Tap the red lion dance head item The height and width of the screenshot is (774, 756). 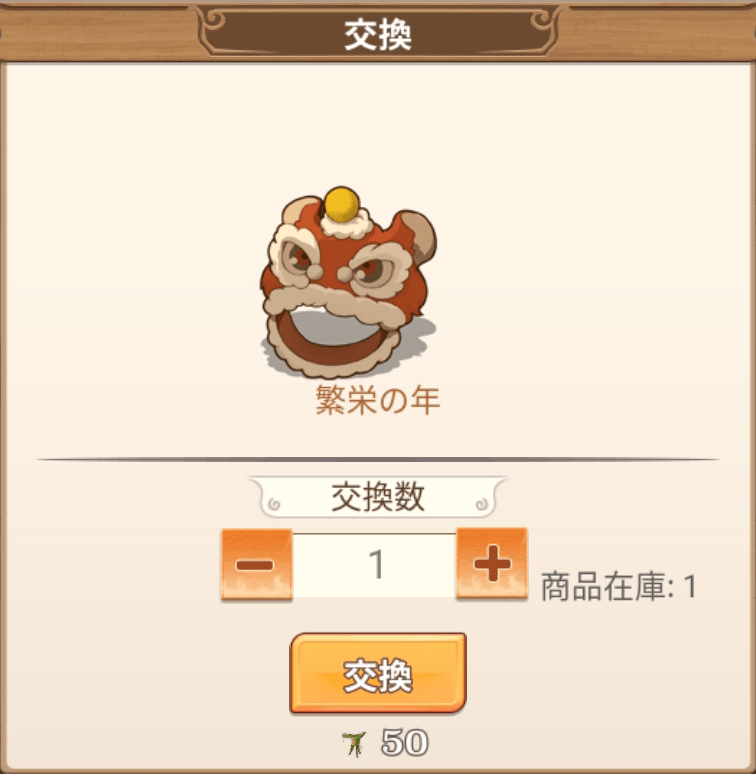[x=348, y=283]
